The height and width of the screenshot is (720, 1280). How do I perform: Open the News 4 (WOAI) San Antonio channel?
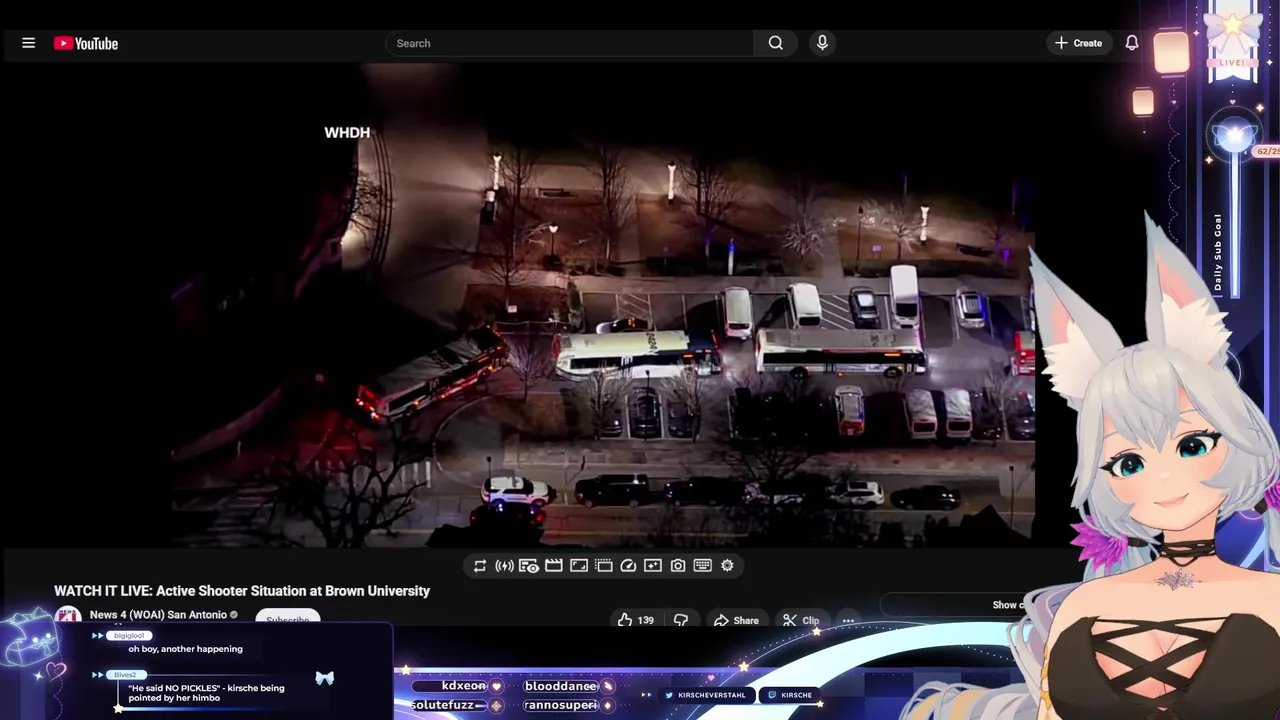point(158,615)
